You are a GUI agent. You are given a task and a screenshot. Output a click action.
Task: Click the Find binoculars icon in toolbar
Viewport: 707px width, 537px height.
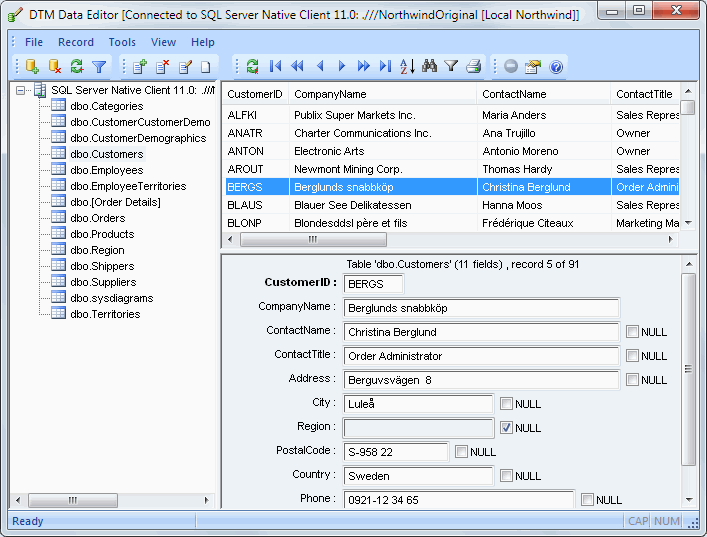tap(429, 67)
